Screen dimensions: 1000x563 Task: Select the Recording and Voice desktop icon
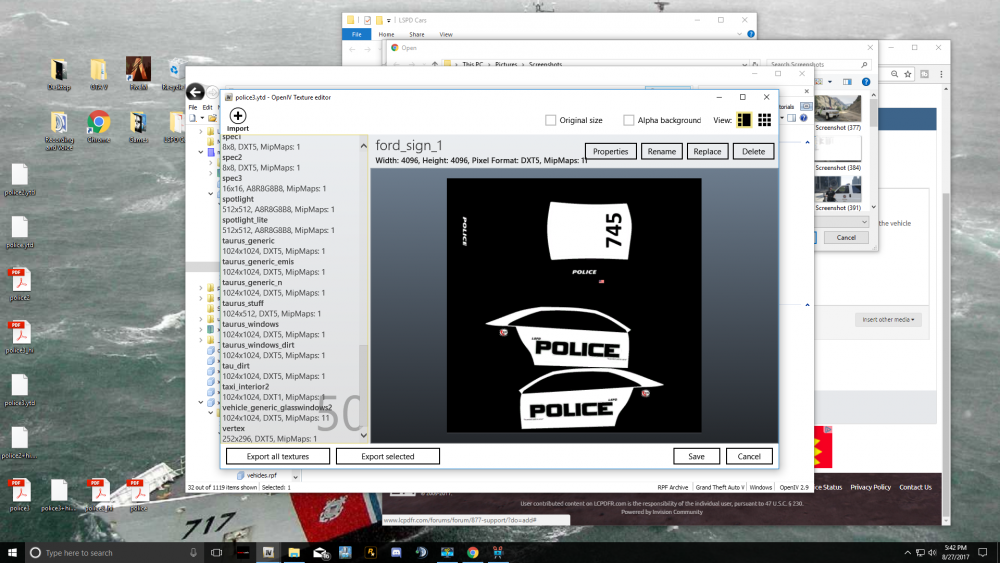click(x=59, y=131)
